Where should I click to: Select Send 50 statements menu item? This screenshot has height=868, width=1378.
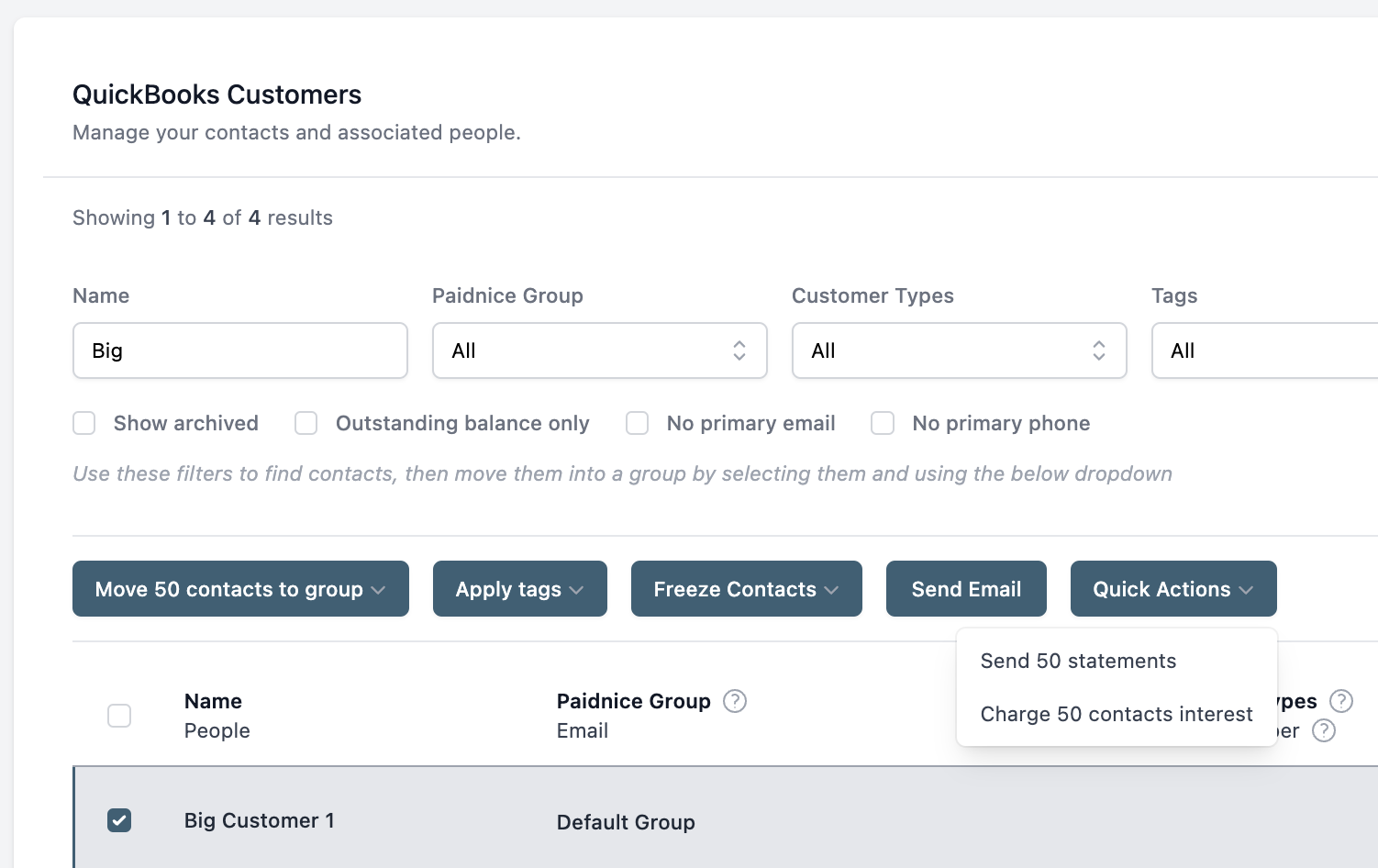[x=1117, y=661]
